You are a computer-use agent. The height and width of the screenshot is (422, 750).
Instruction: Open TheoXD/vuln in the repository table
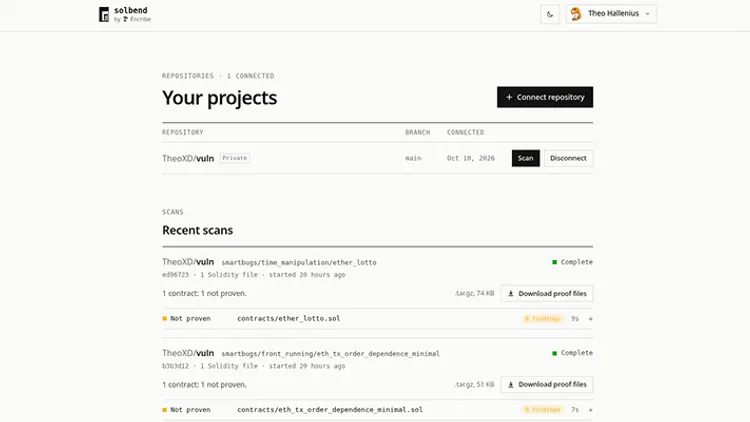pos(188,158)
